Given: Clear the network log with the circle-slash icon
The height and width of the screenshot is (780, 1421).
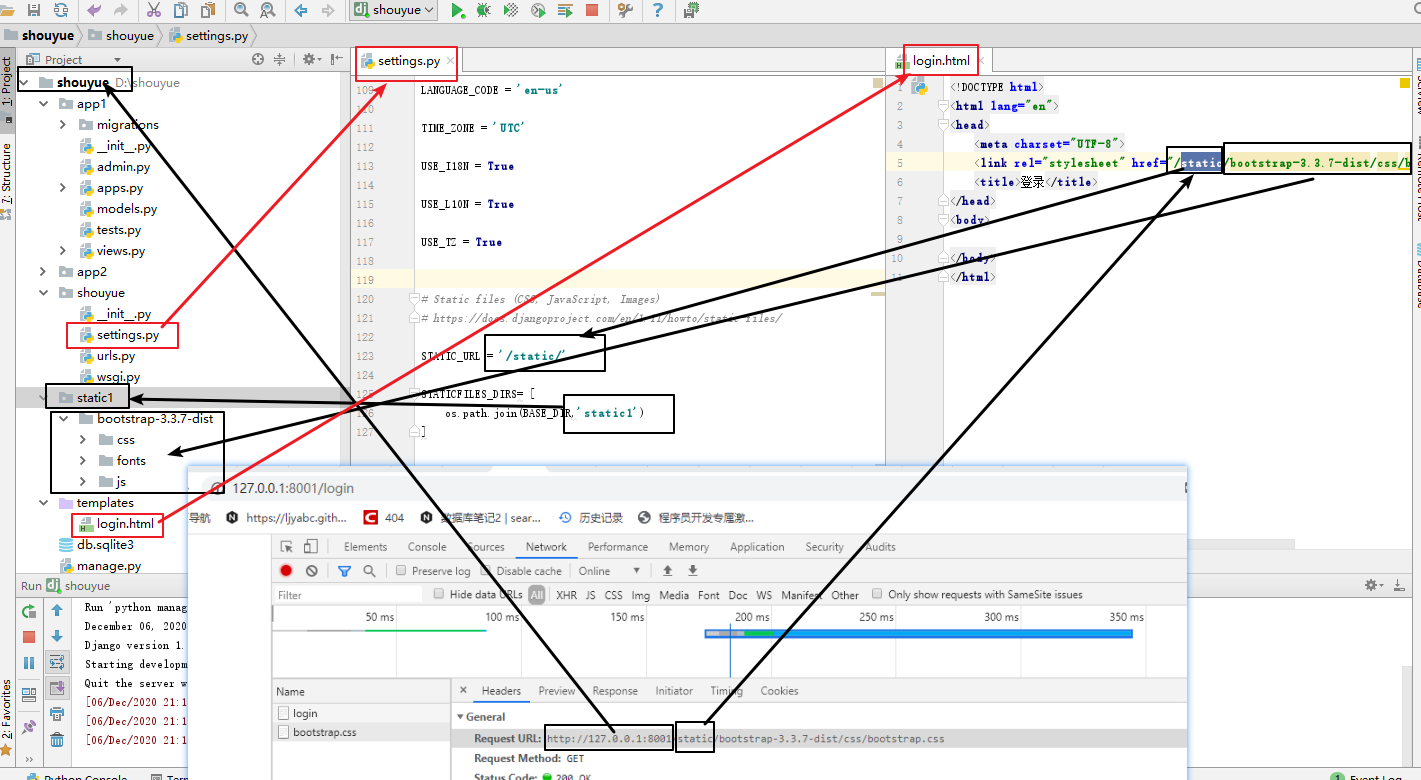Looking at the screenshot, I should 312,571.
